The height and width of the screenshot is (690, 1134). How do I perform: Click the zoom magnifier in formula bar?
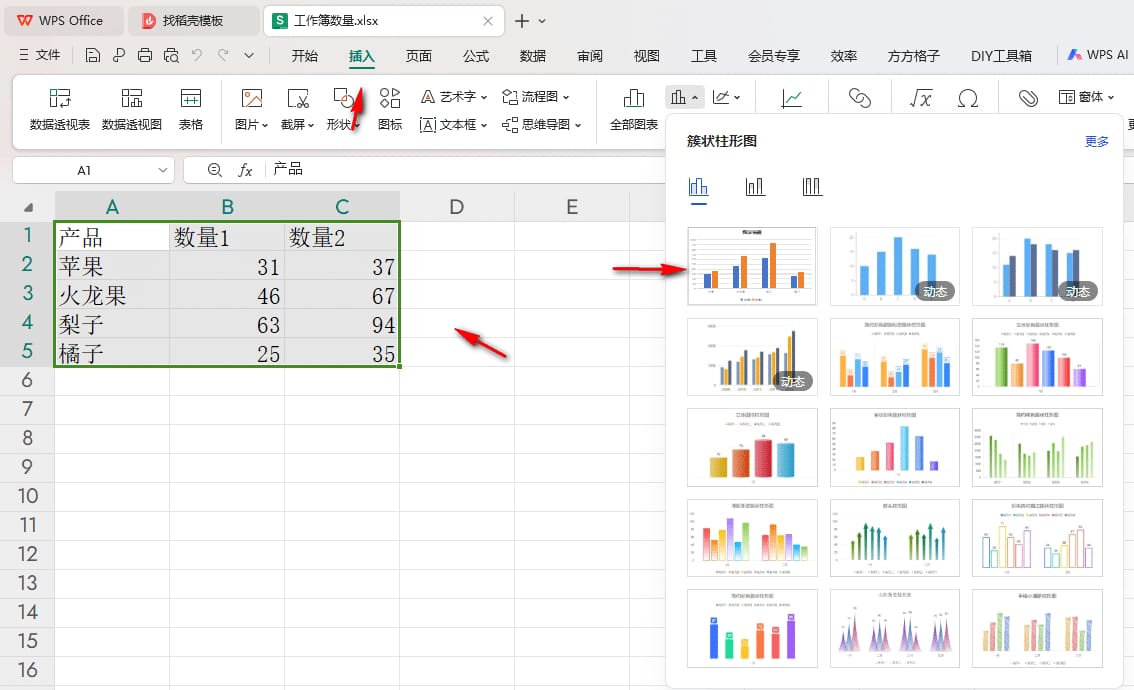(x=215, y=170)
